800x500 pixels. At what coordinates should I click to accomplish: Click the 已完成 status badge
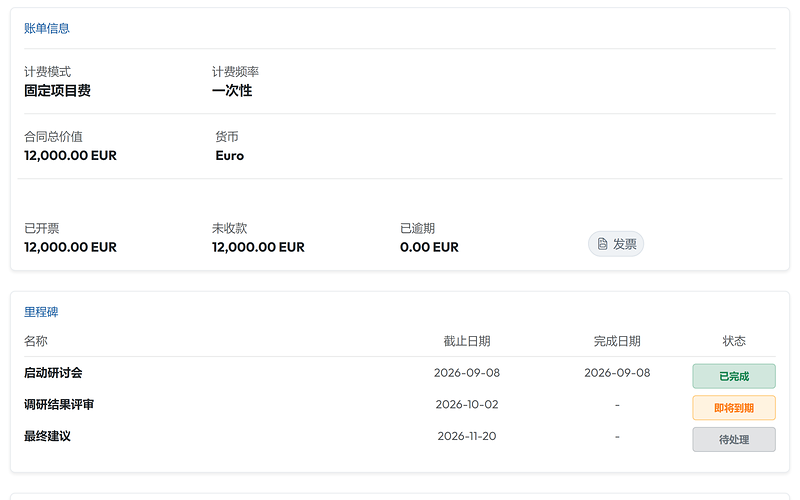click(x=734, y=376)
